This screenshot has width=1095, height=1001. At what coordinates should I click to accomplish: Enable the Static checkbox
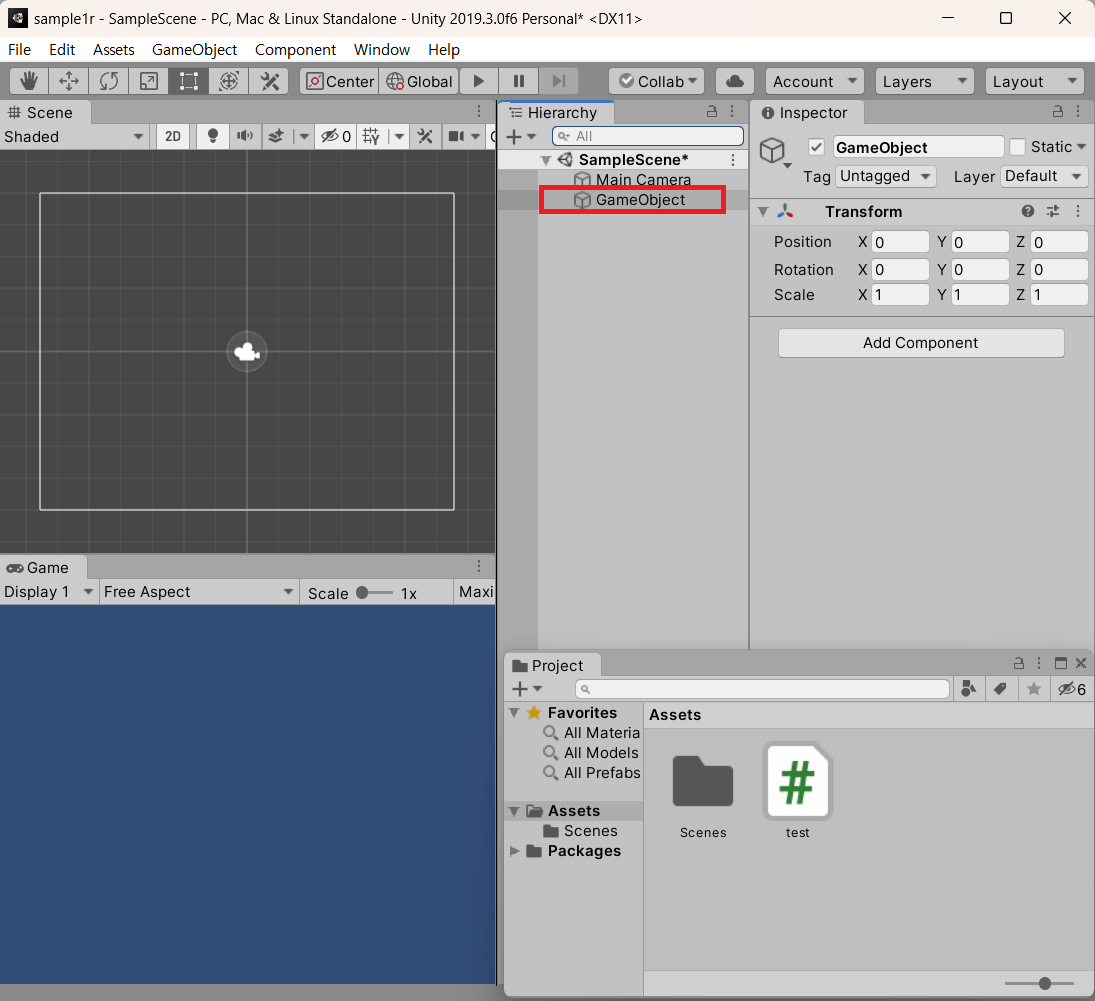1017,147
